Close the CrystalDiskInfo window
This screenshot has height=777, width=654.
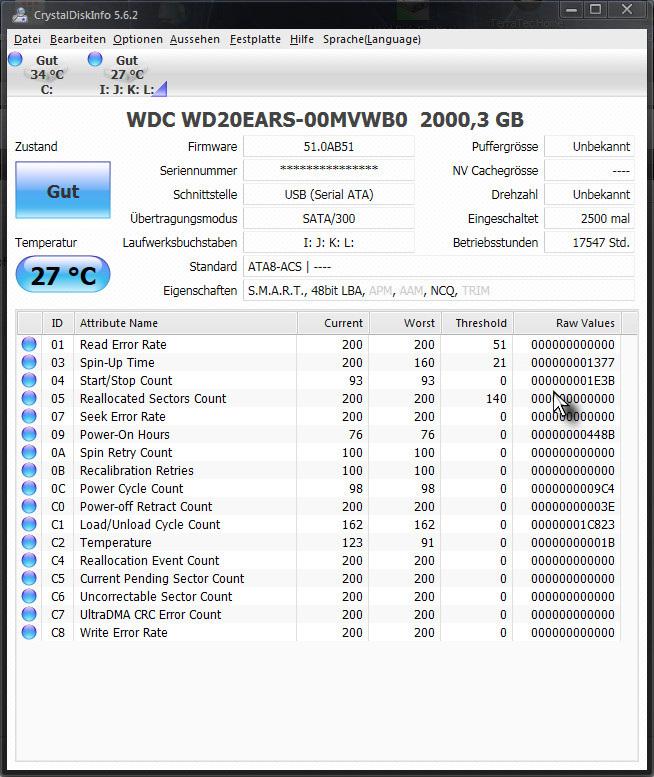pos(627,9)
